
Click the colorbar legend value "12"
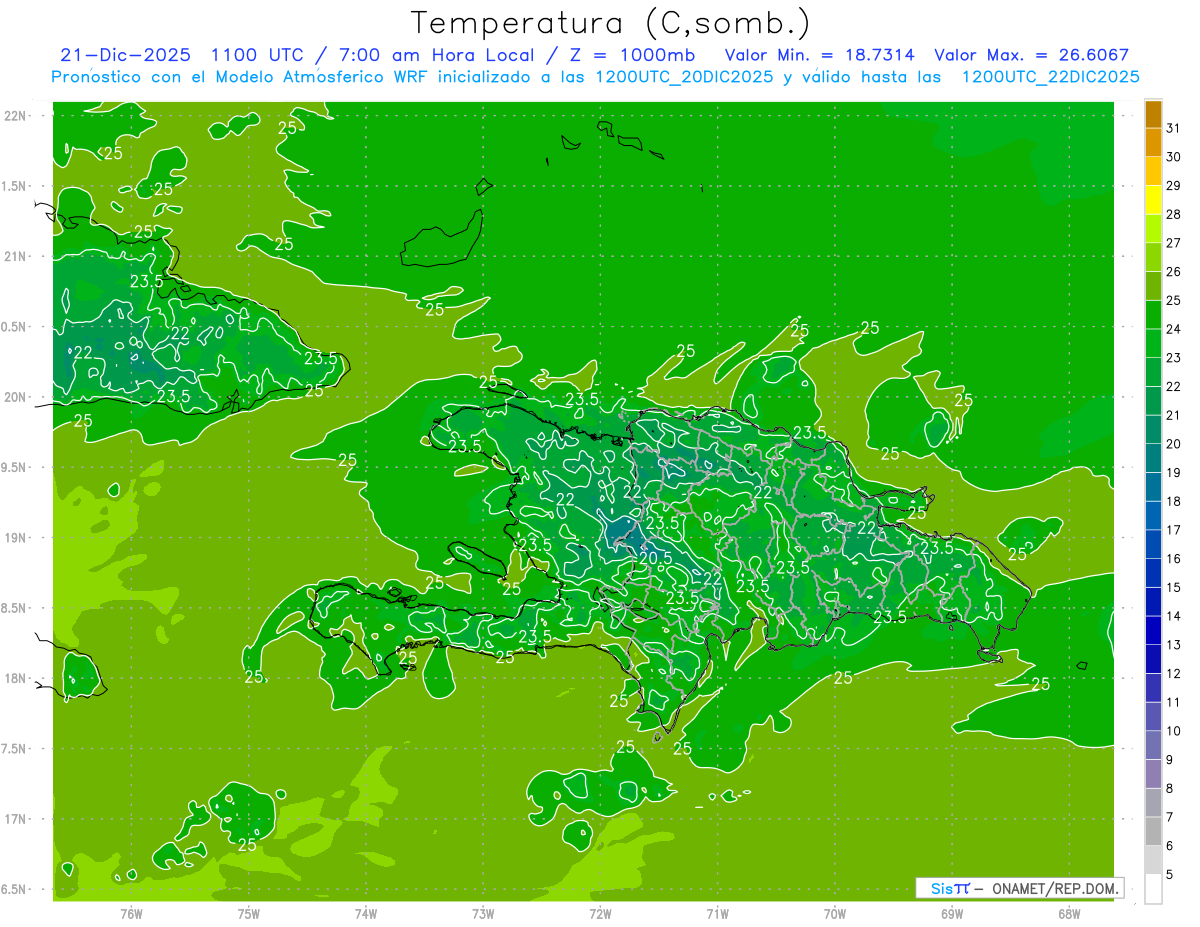1173,673
